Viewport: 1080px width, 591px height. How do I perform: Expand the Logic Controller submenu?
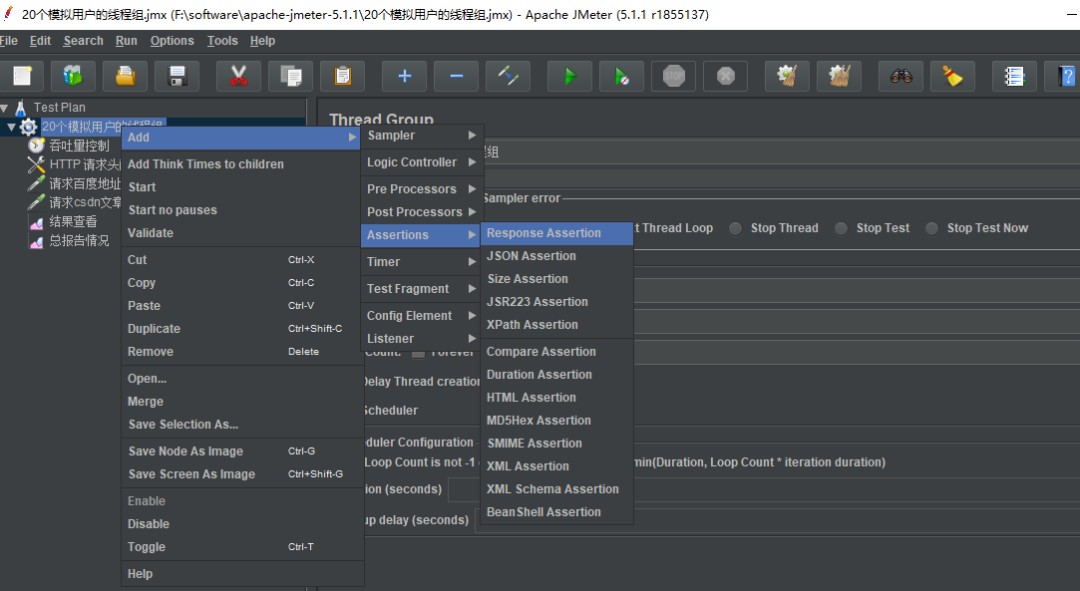[422, 163]
